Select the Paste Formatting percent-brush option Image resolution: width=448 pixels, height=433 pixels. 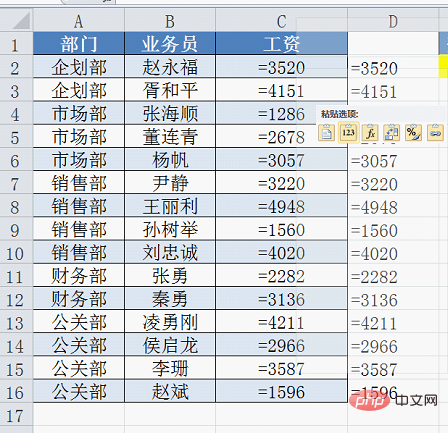pyautogui.click(x=413, y=133)
